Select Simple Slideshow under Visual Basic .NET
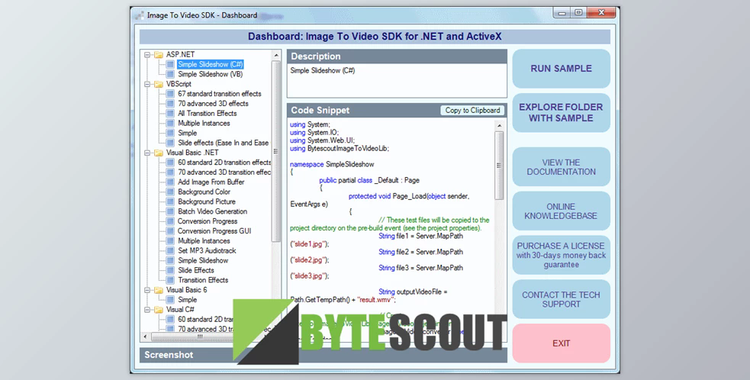The height and width of the screenshot is (380, 750). click(x=203, y=260)
